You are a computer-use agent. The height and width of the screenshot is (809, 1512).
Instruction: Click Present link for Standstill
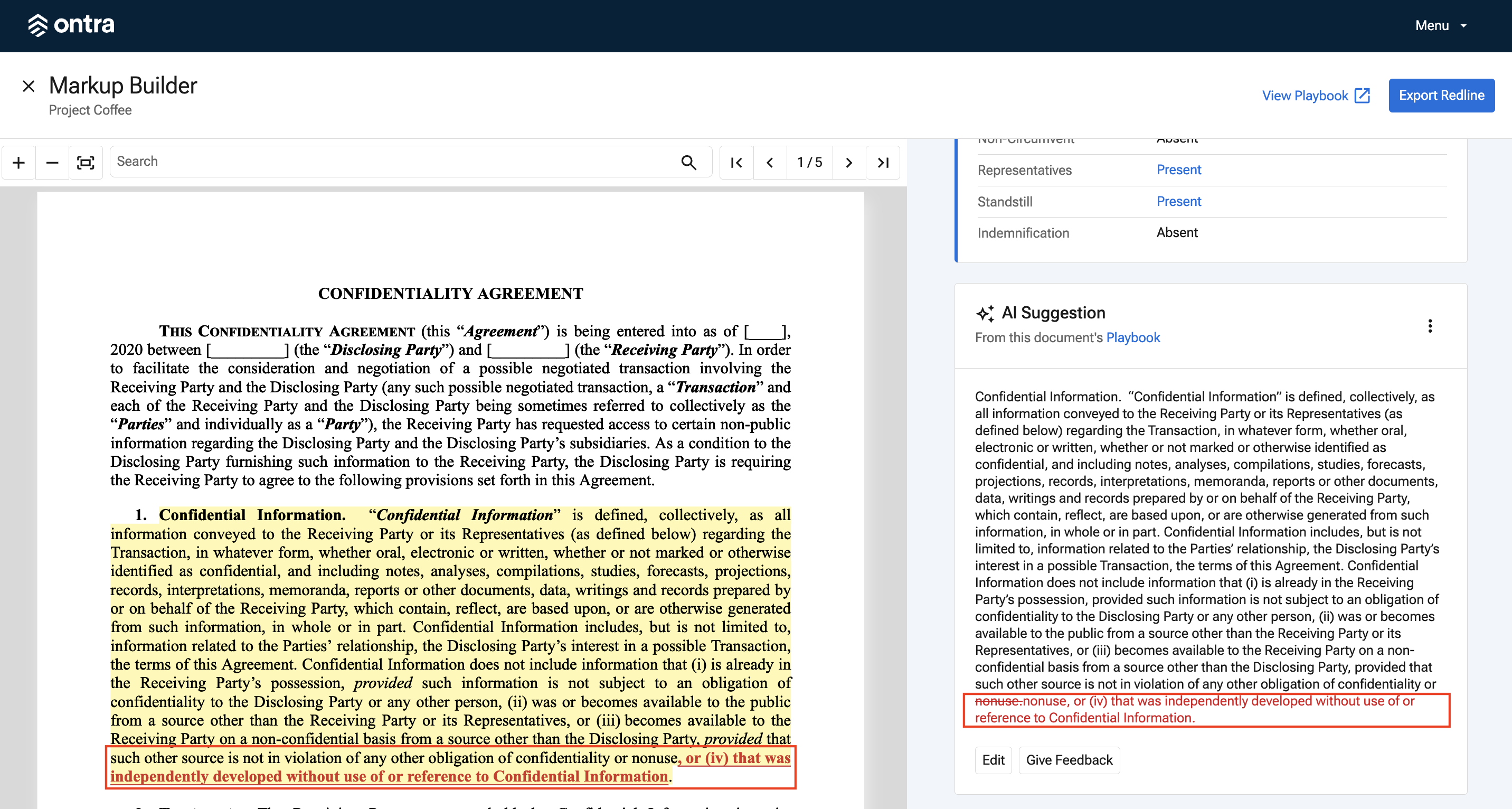pos(1178,201)
